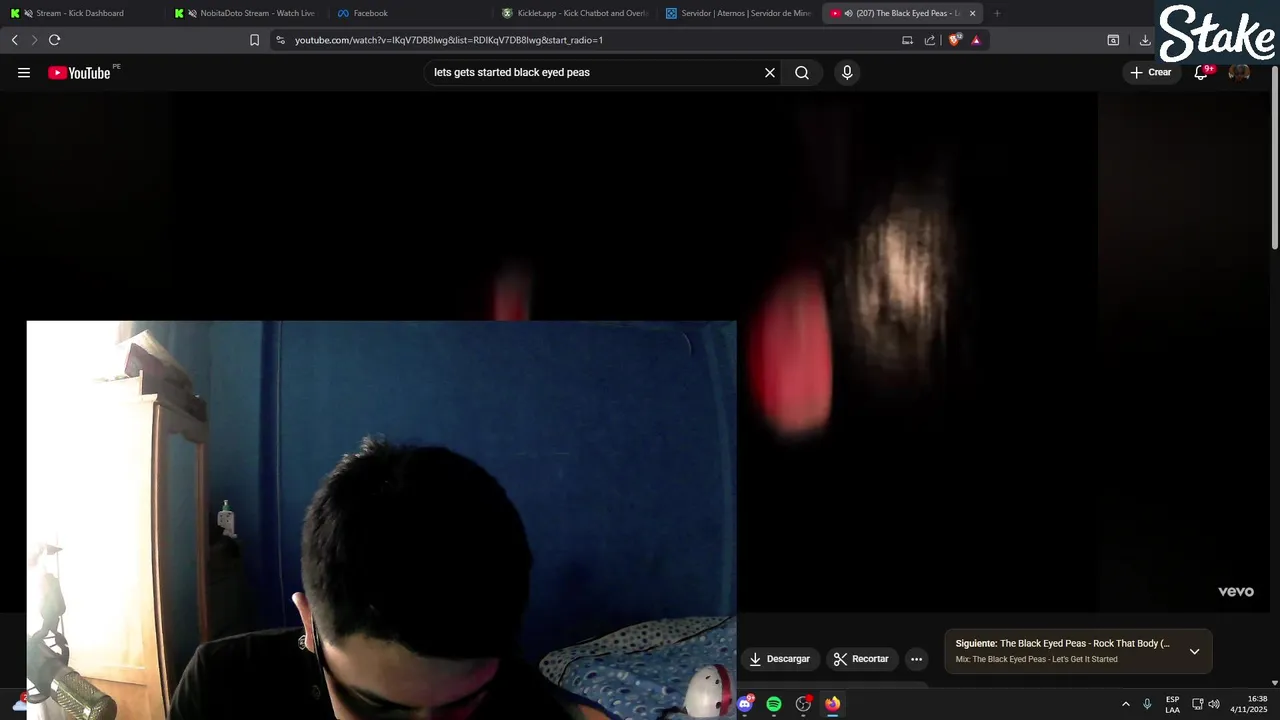Image resolution: width=1280 pixels, height=720 pixels.
Task: Open browser downloads panel
Action: [x=1145, y=40]
